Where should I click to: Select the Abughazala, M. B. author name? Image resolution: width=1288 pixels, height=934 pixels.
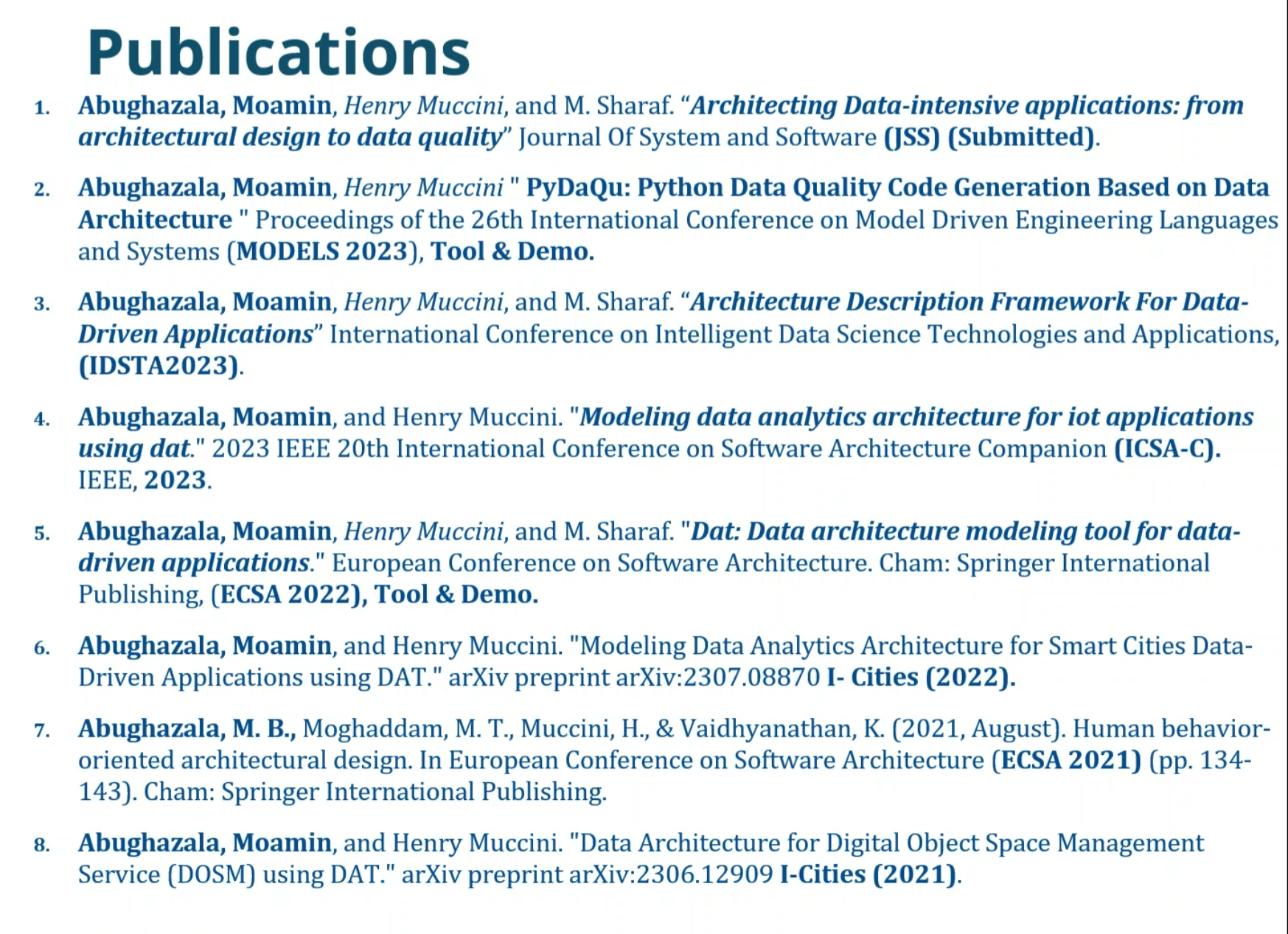click(x=187, y=729)
